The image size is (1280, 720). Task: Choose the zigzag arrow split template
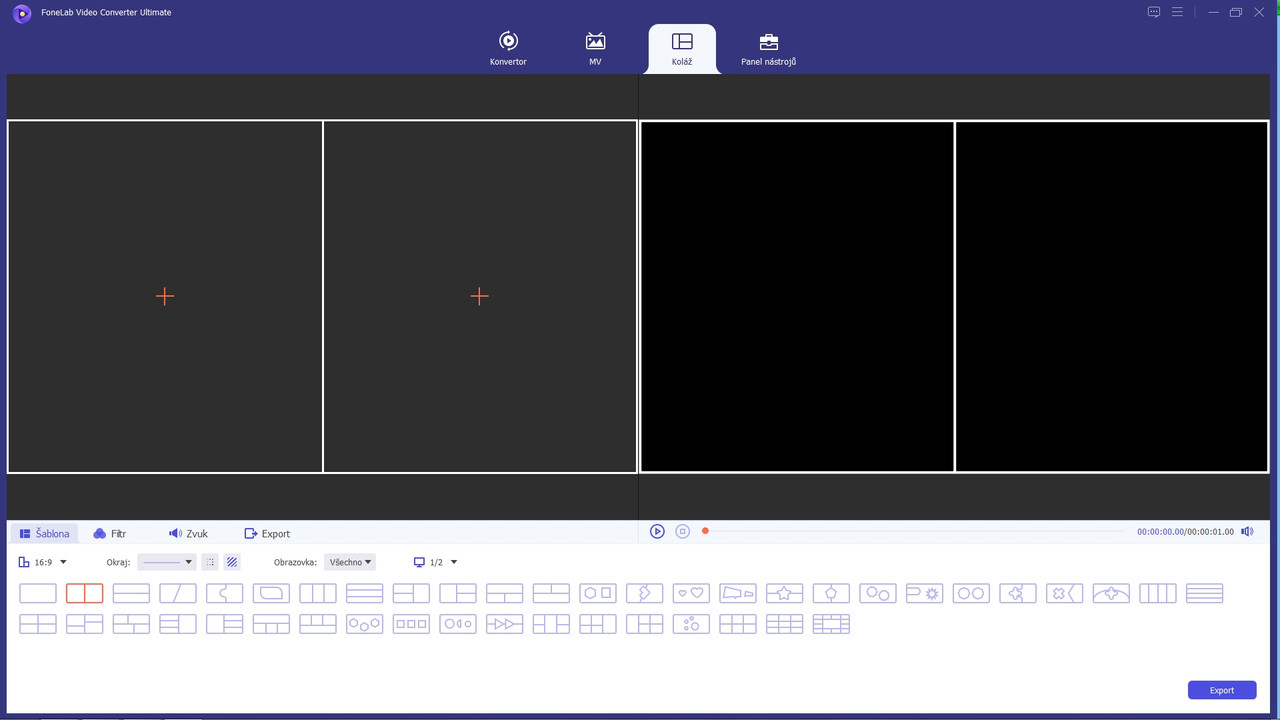tap(645, 593)
